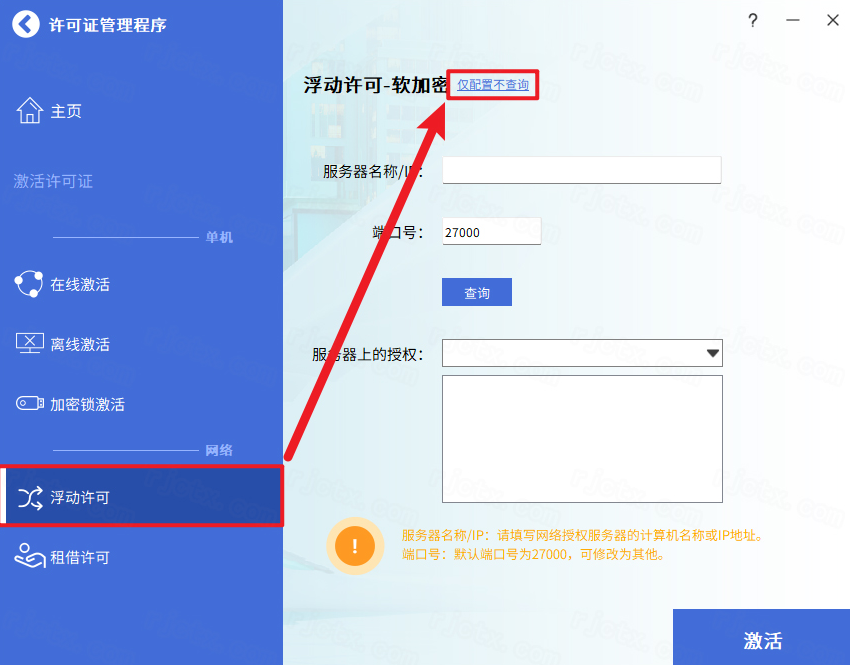Click the home icon for 主页
Image resolution: width=850 pixels, height=665 pixels.
pyautogui.click(x=30, y=111)
